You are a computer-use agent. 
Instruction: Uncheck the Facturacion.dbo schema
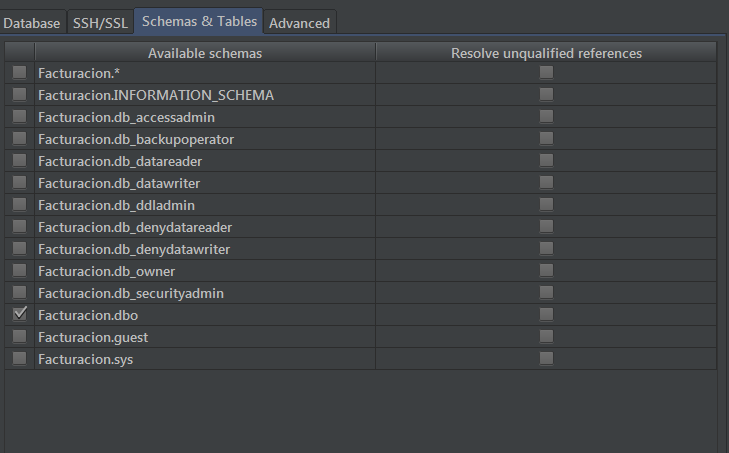19,314
